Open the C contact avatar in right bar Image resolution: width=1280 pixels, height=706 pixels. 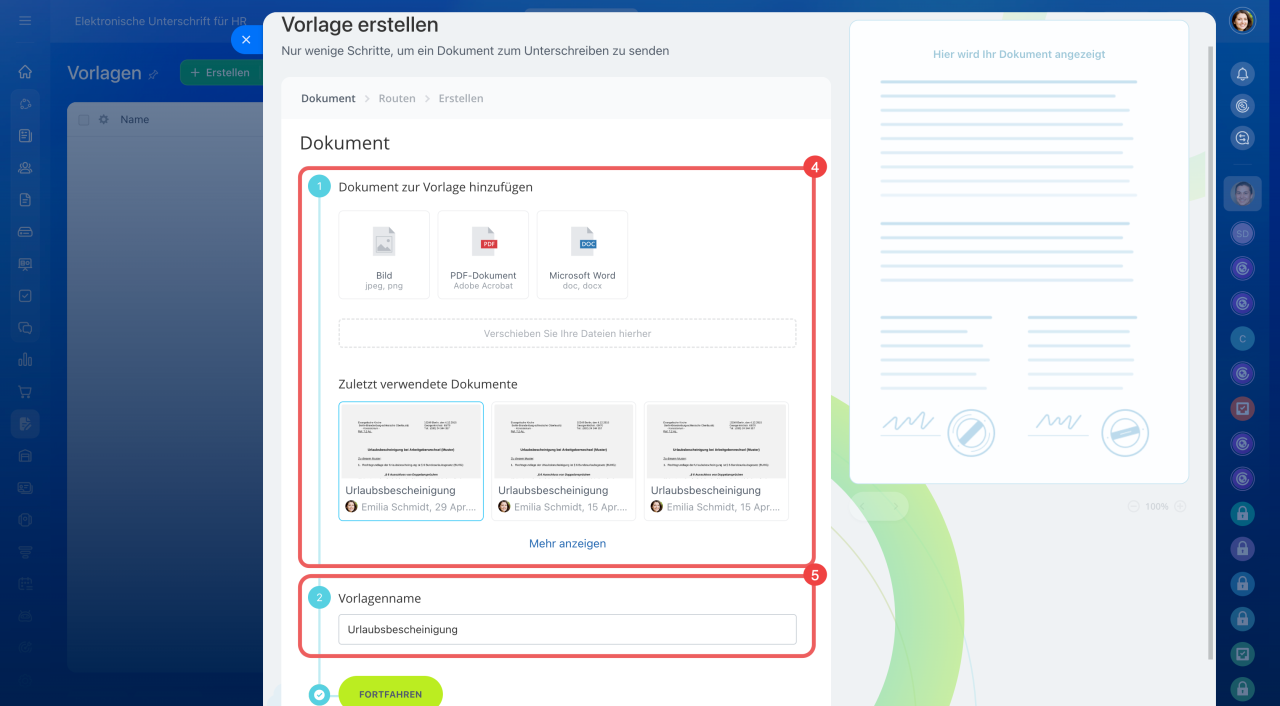tap(1242, 338)
